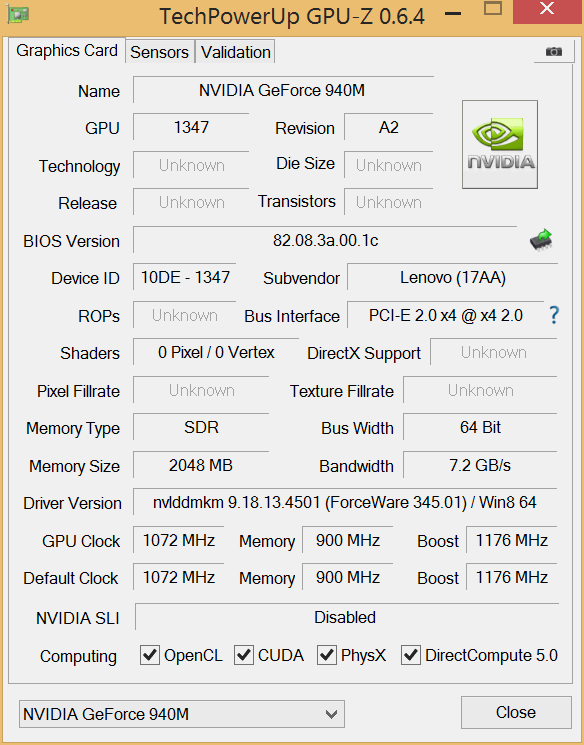
Task: Toggle the PhysX checkbox
Action: pyautogui.click(x=327, y=655)
